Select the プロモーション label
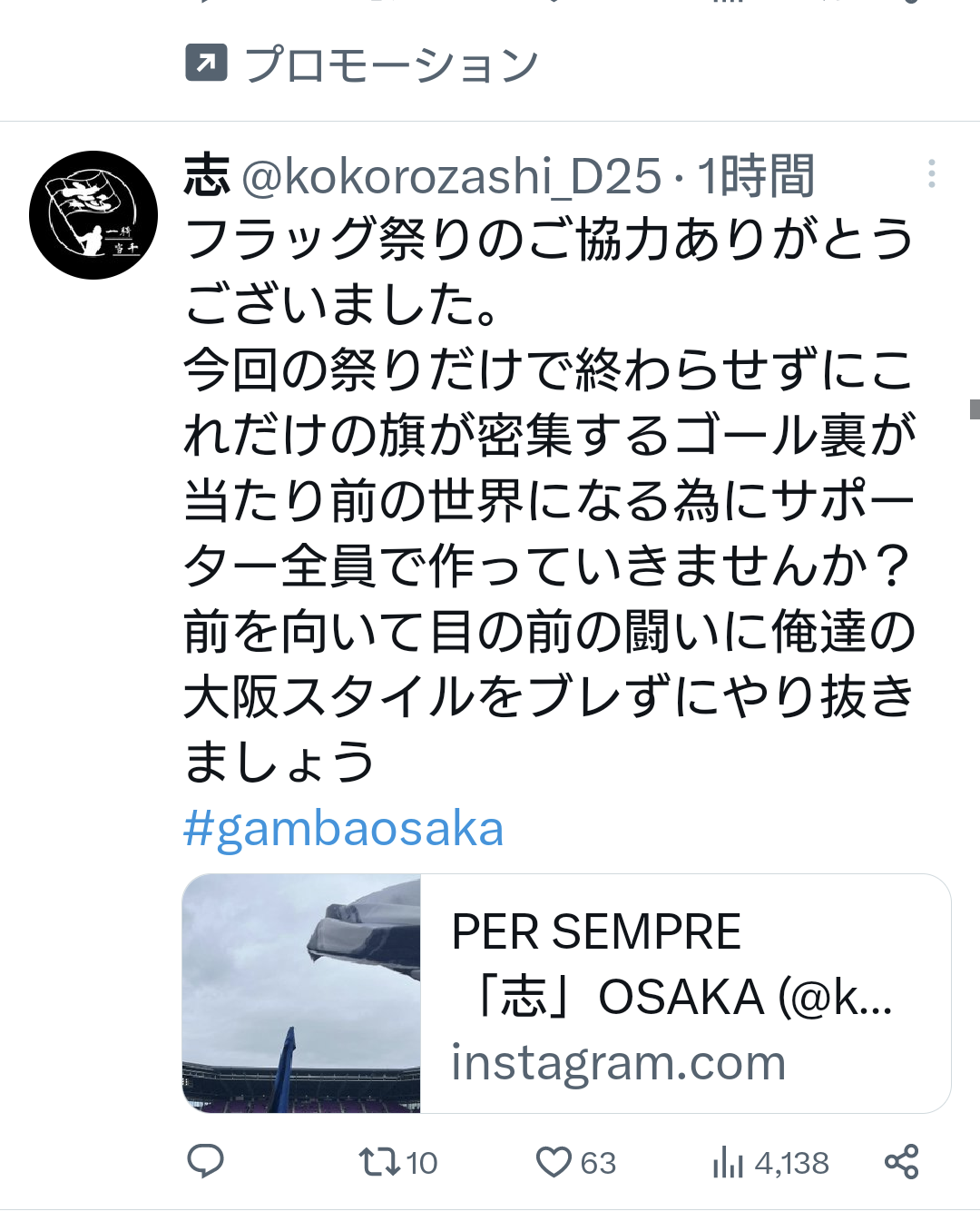The width and height of the screenshot is (980, 1231). (392, 64)
